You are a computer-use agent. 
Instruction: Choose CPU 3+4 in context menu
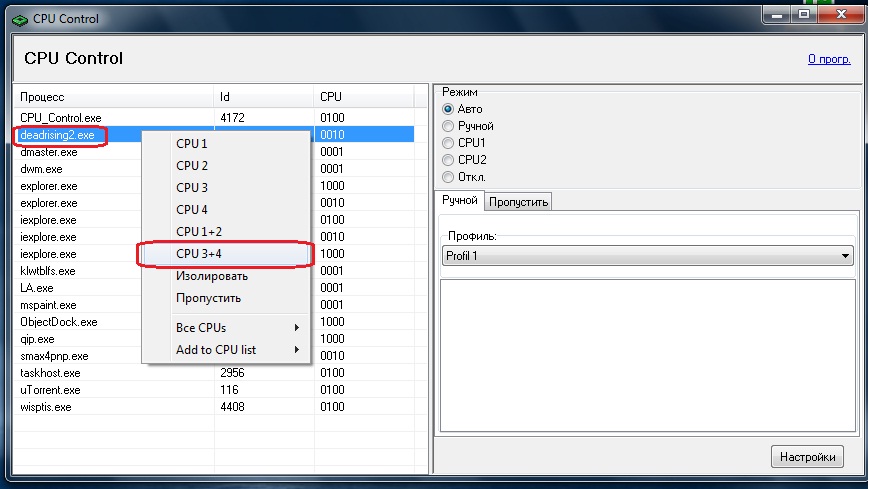click(226, 254)
